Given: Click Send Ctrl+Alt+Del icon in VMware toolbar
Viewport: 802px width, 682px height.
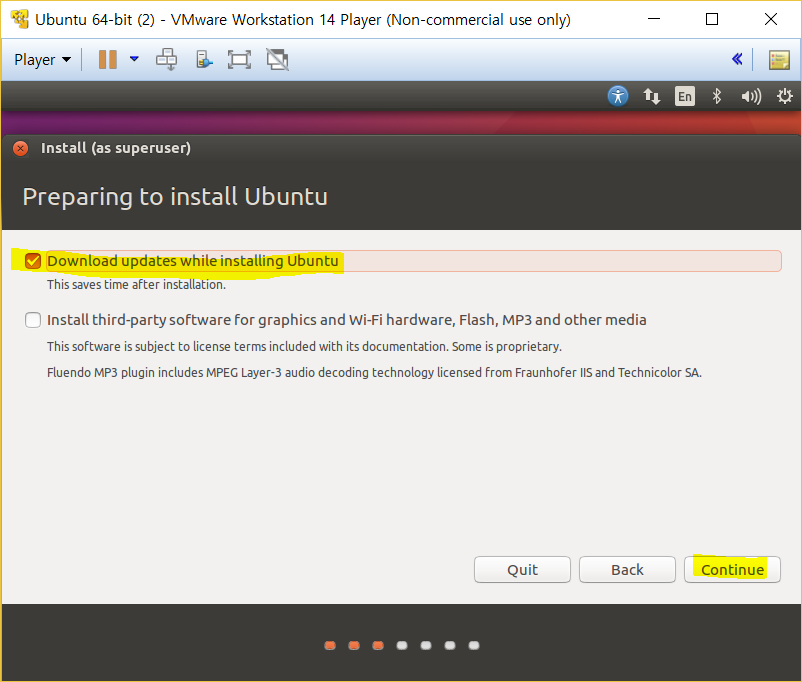Looking at the screenshot, I should click(166, 59).
